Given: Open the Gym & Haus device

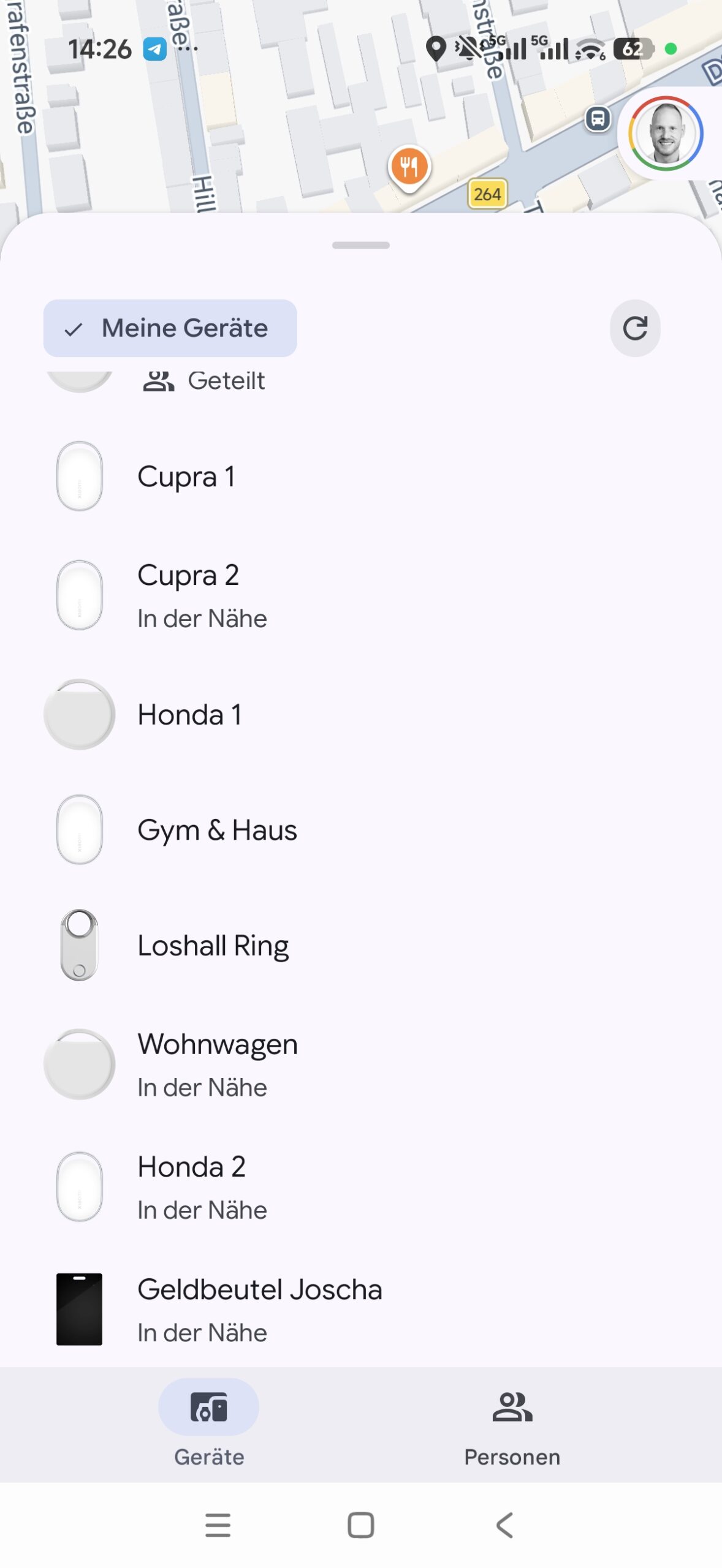Looking at the screenshot, I should (x=361, y=830).
